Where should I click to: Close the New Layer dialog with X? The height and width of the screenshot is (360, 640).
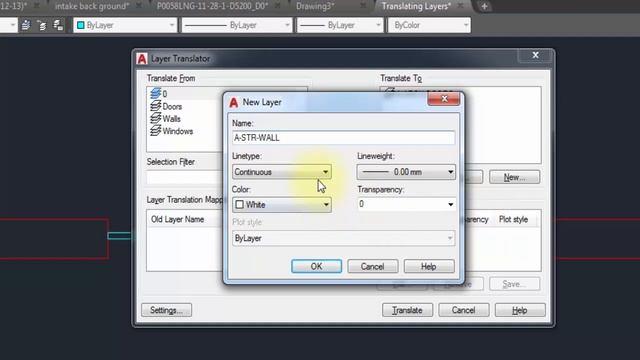tap(444, 98)
